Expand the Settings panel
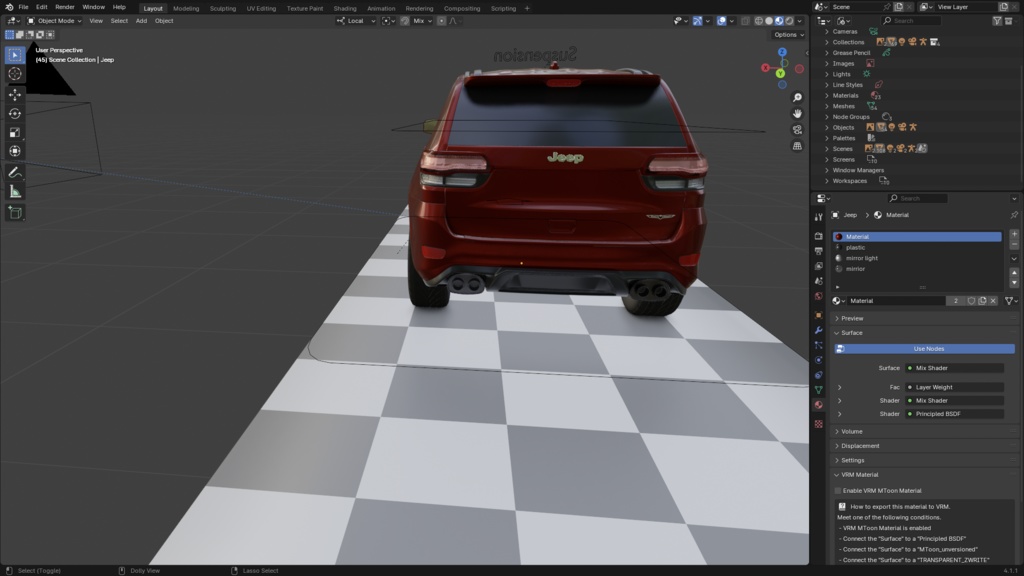Viewport: 1024px width, 576px height. (x=852, y=460)
